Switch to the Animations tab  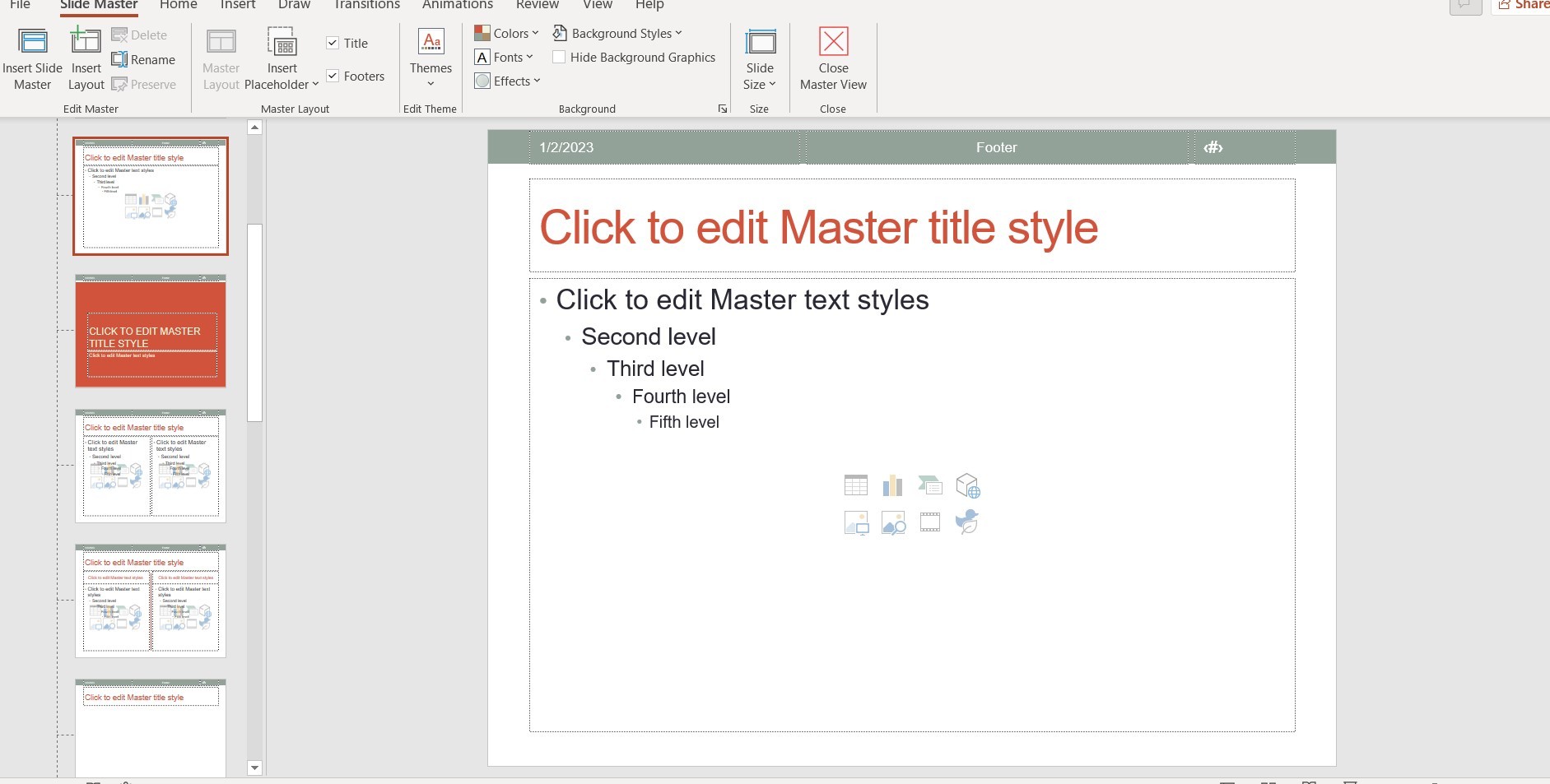tap(458, 5)
